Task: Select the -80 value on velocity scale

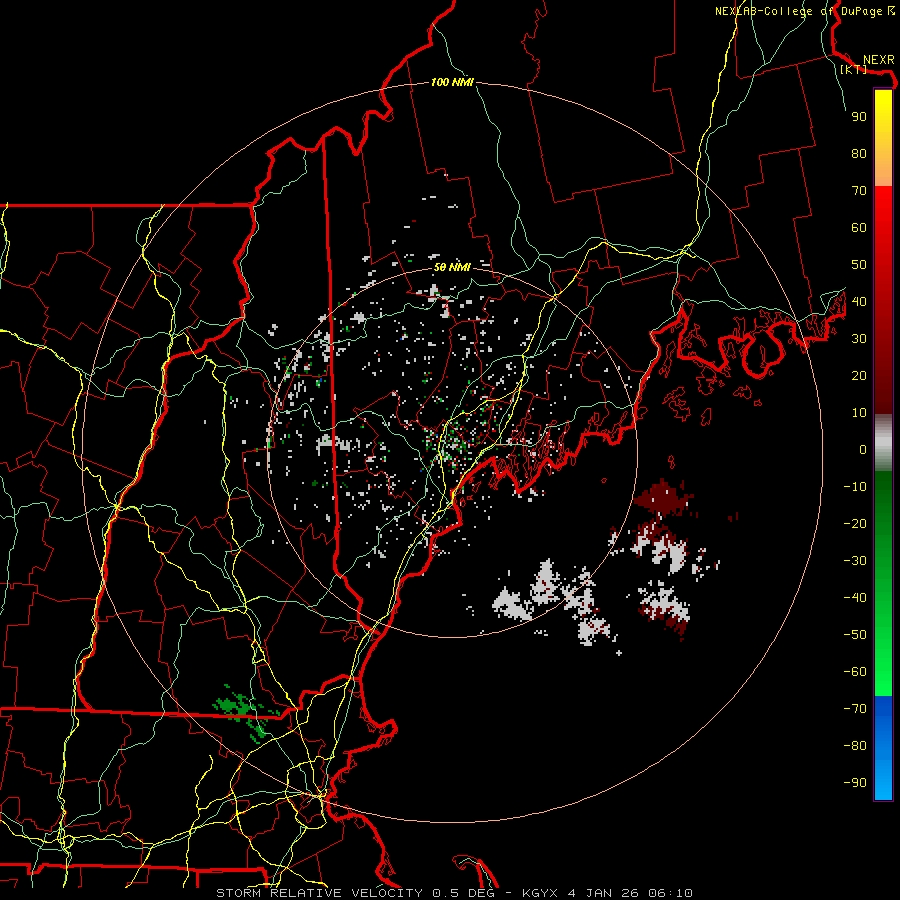Action: coord(855,746)
